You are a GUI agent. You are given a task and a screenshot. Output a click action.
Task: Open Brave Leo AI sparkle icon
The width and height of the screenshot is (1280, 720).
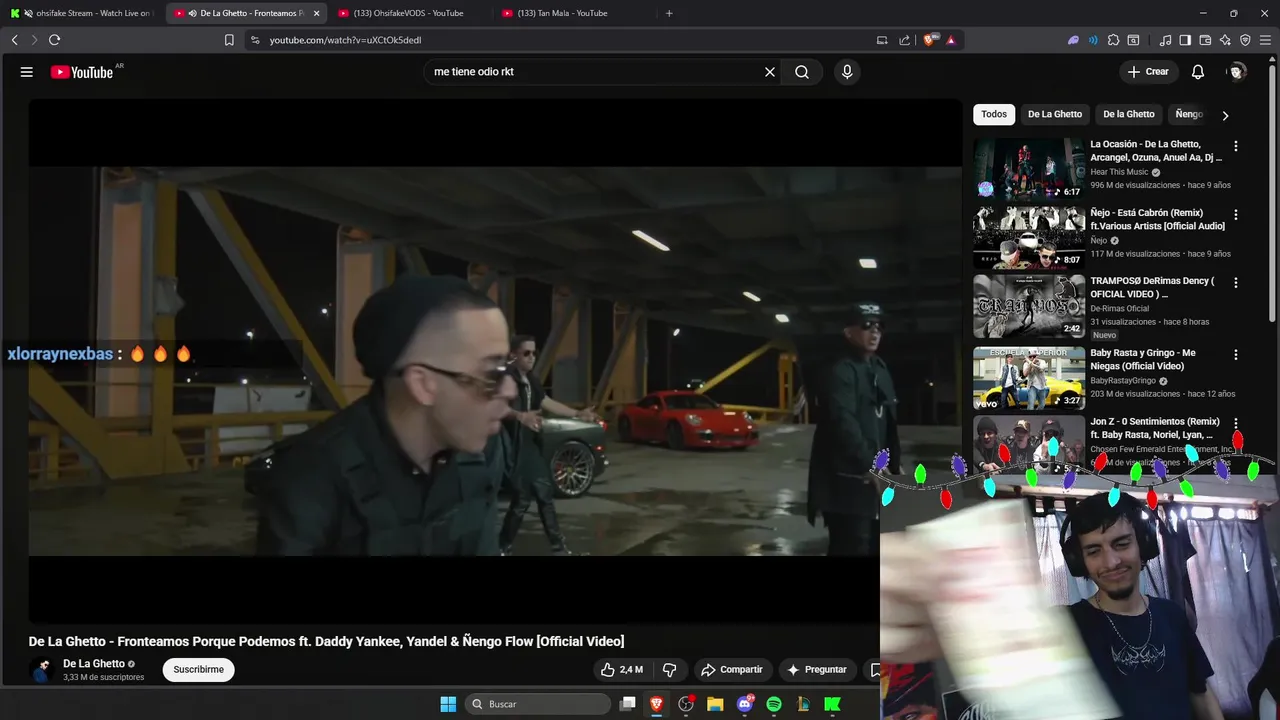pos(1225,40)
